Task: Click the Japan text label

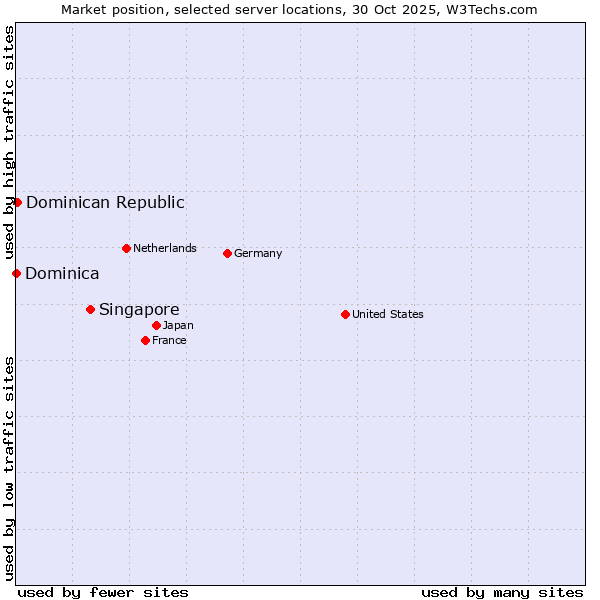Action: (x=178, y=325)
